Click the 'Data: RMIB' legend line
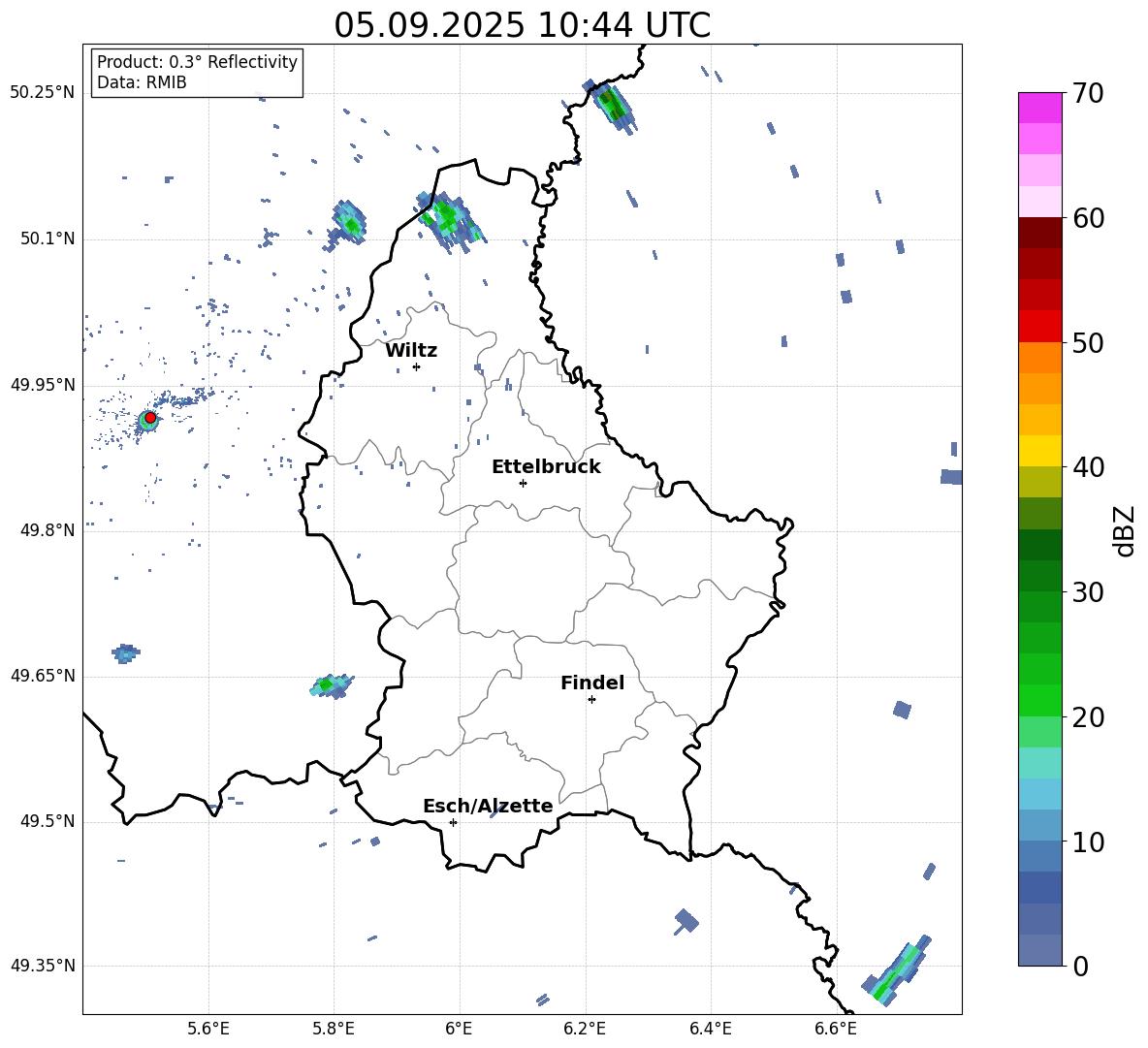Screen dimensions: 1148x1048 142,82
